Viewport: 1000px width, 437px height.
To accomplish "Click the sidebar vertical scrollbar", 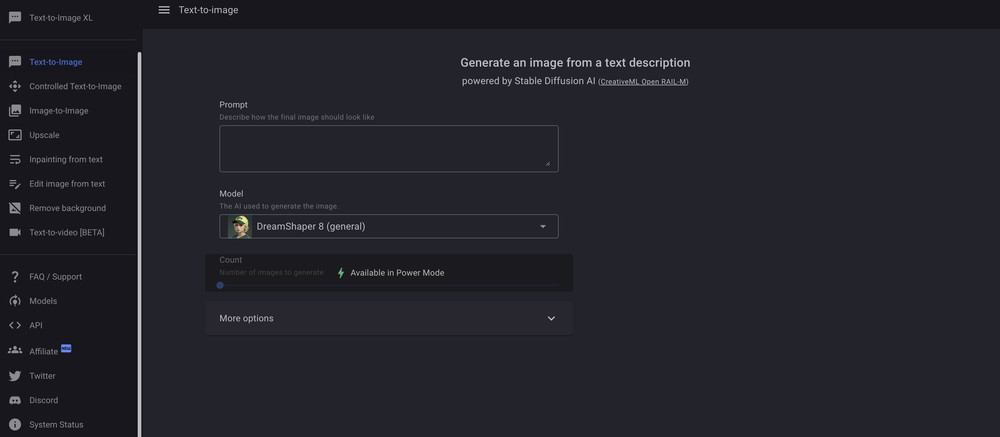I will pos(140,242).
